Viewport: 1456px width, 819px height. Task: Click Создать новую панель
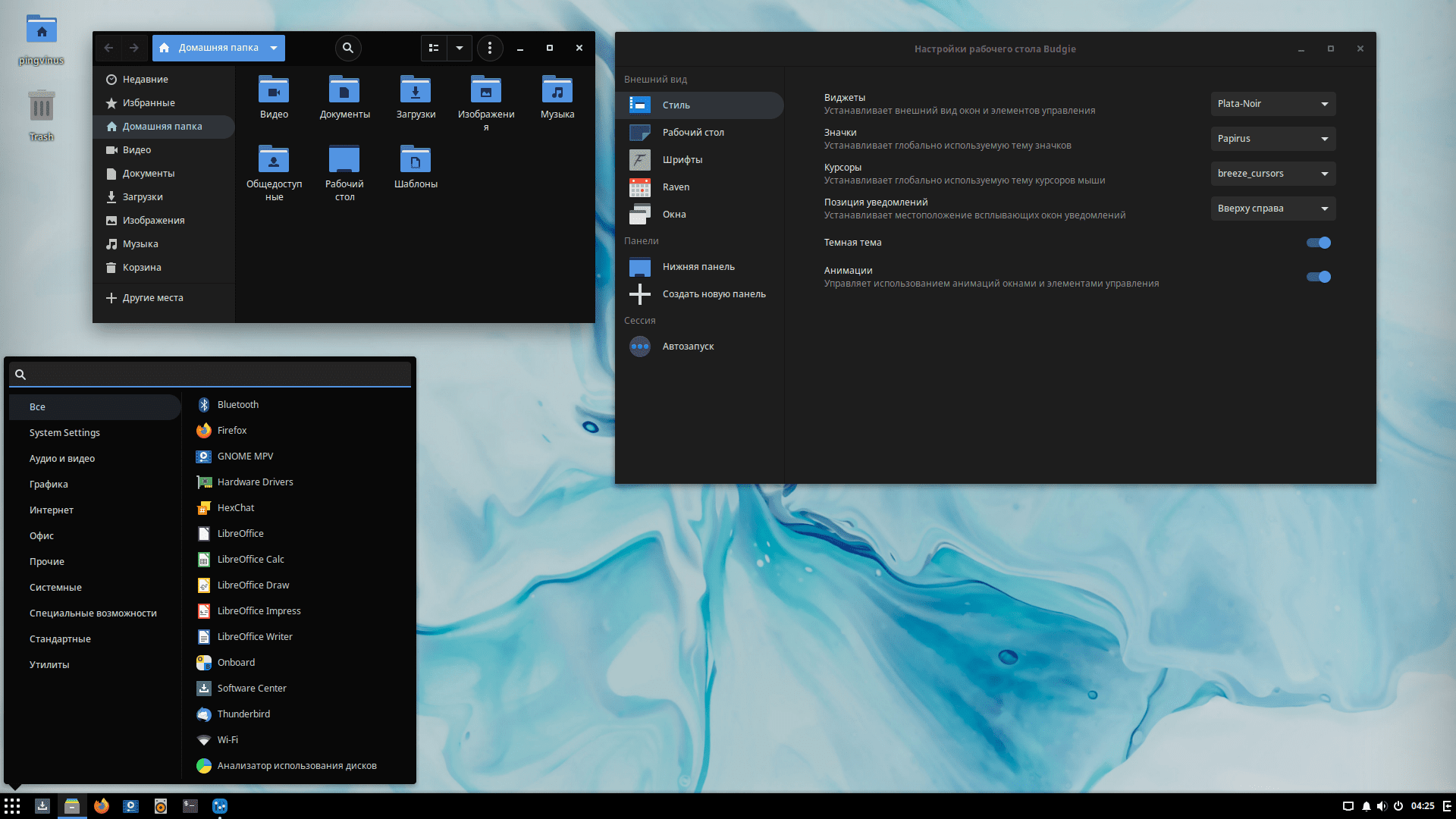coord(714,294)
